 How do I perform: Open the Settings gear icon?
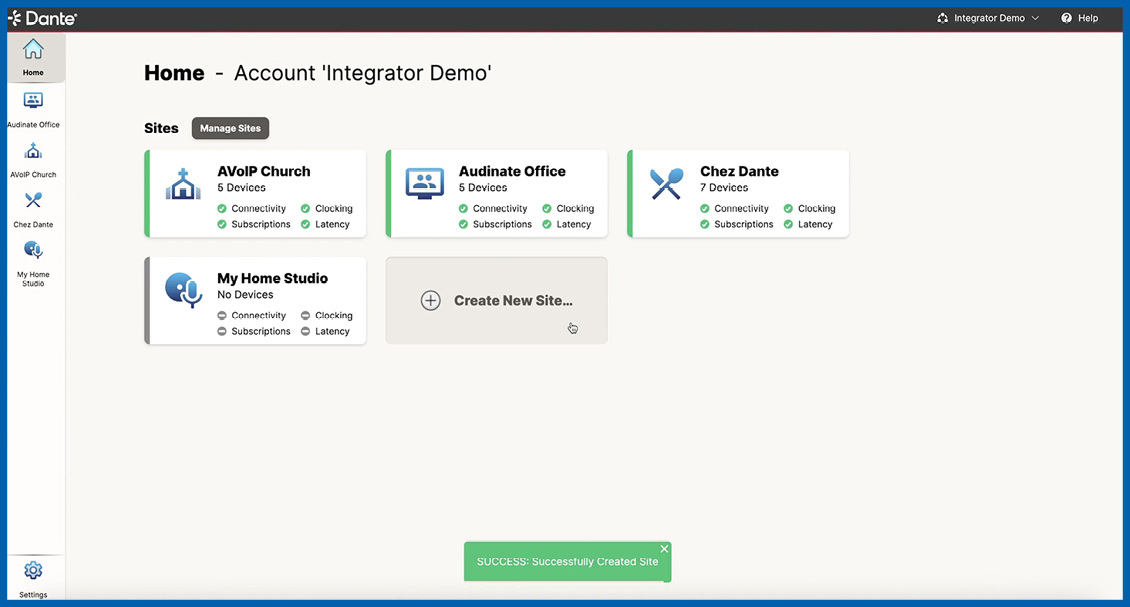click(x=33, y=571)
